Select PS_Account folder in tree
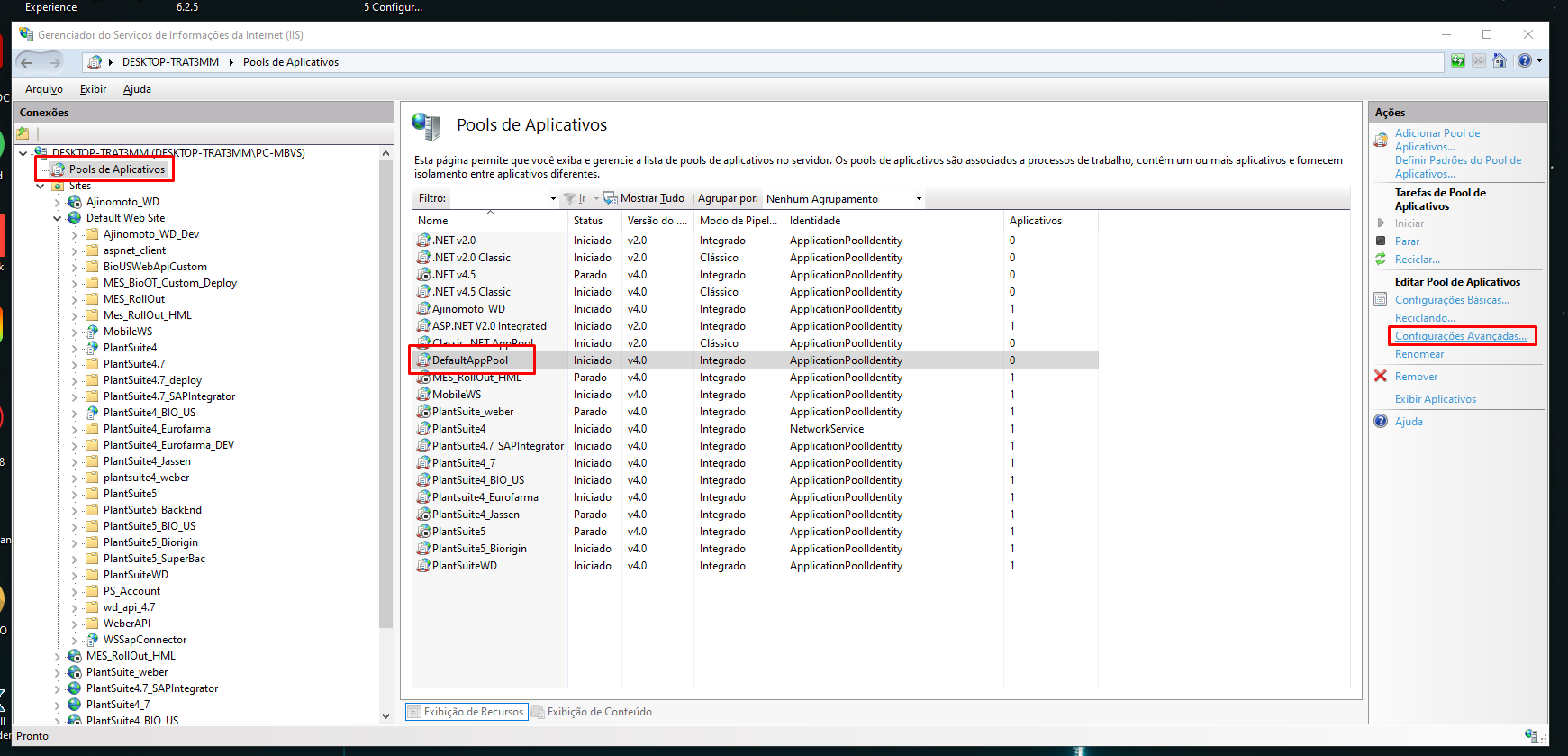This screenshot has height=756, width=1568. click(131, 591)
